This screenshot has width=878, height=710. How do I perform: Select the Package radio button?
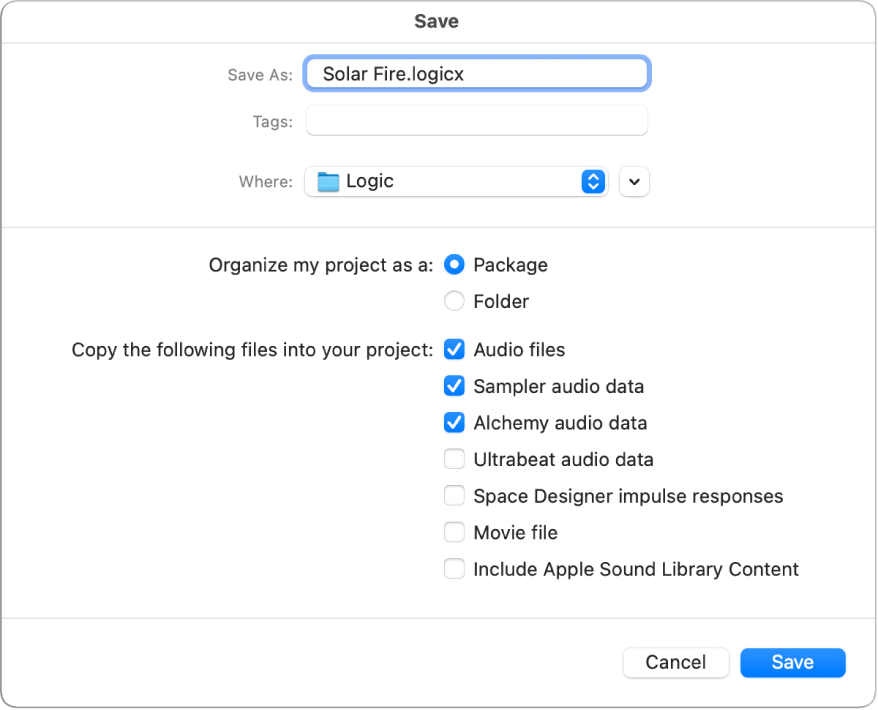click(454, 264)
